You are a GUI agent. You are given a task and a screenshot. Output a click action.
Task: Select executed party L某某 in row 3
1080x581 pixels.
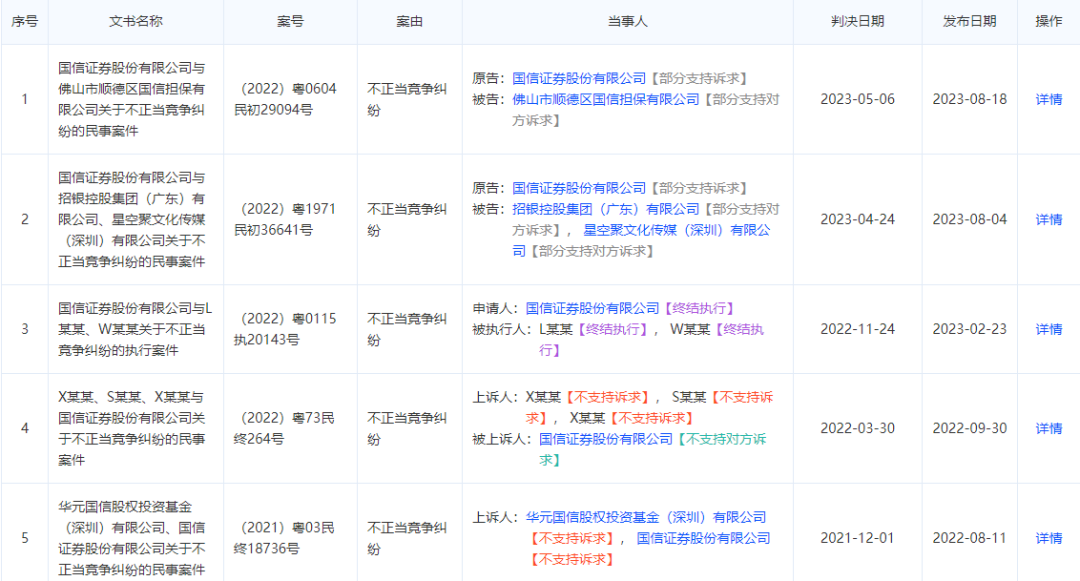coord(556,329)
